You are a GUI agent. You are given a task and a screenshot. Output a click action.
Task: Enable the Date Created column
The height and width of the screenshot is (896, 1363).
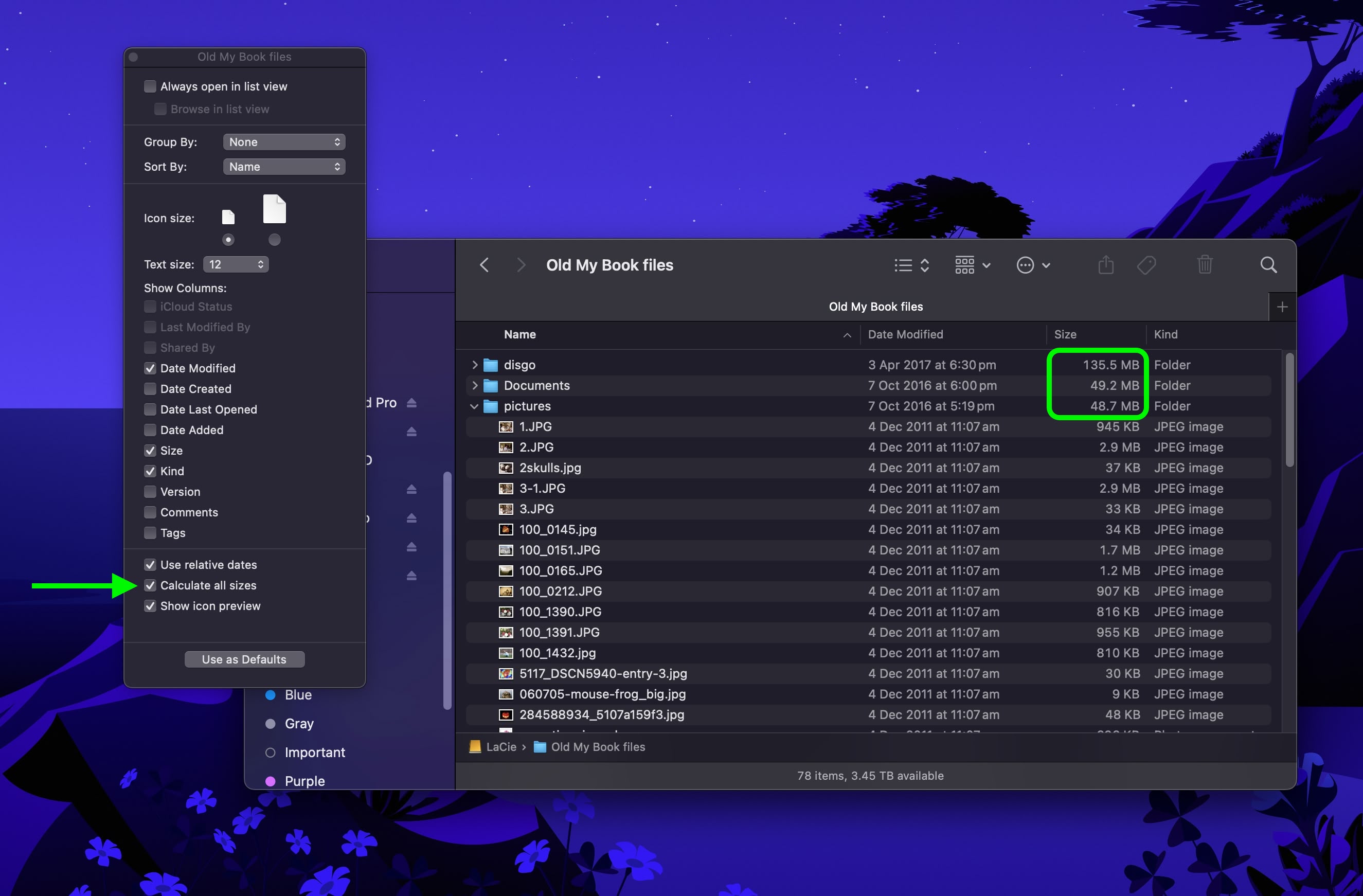coord(150,389)
